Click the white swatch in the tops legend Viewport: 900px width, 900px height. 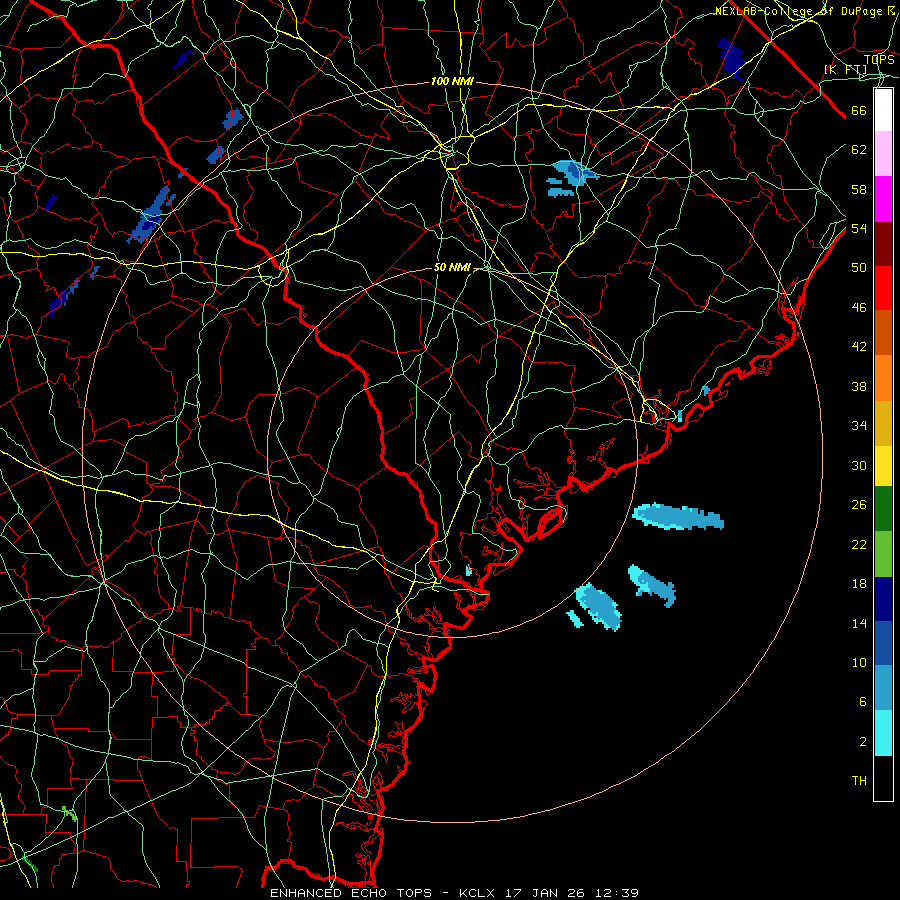[x=883, y=110]
